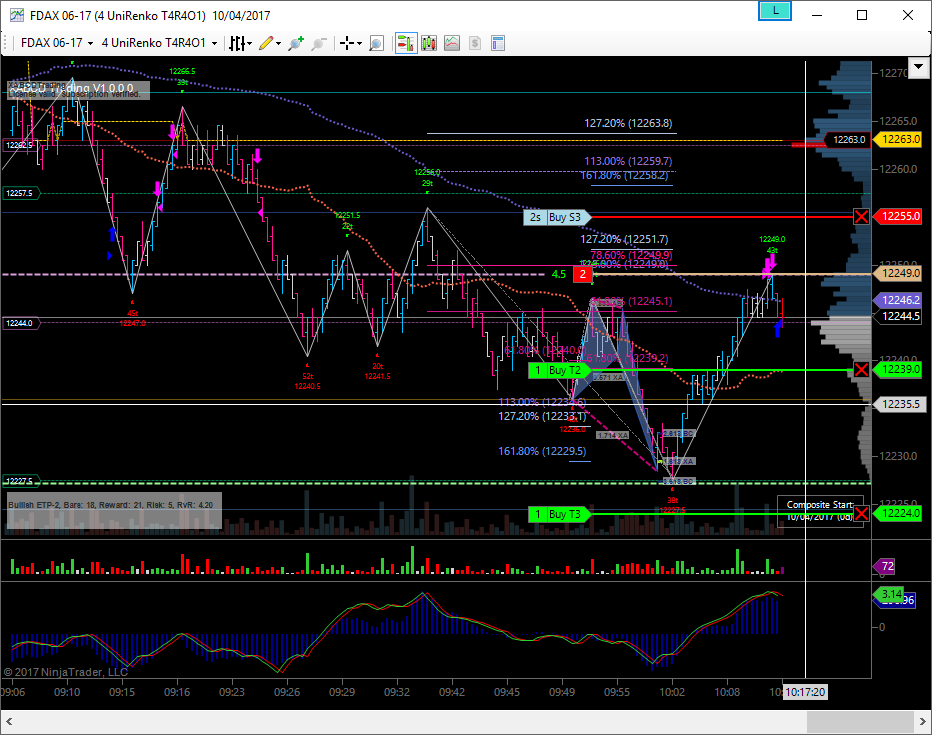Open the Data Series candlestick icon

[x=429, y=43]
